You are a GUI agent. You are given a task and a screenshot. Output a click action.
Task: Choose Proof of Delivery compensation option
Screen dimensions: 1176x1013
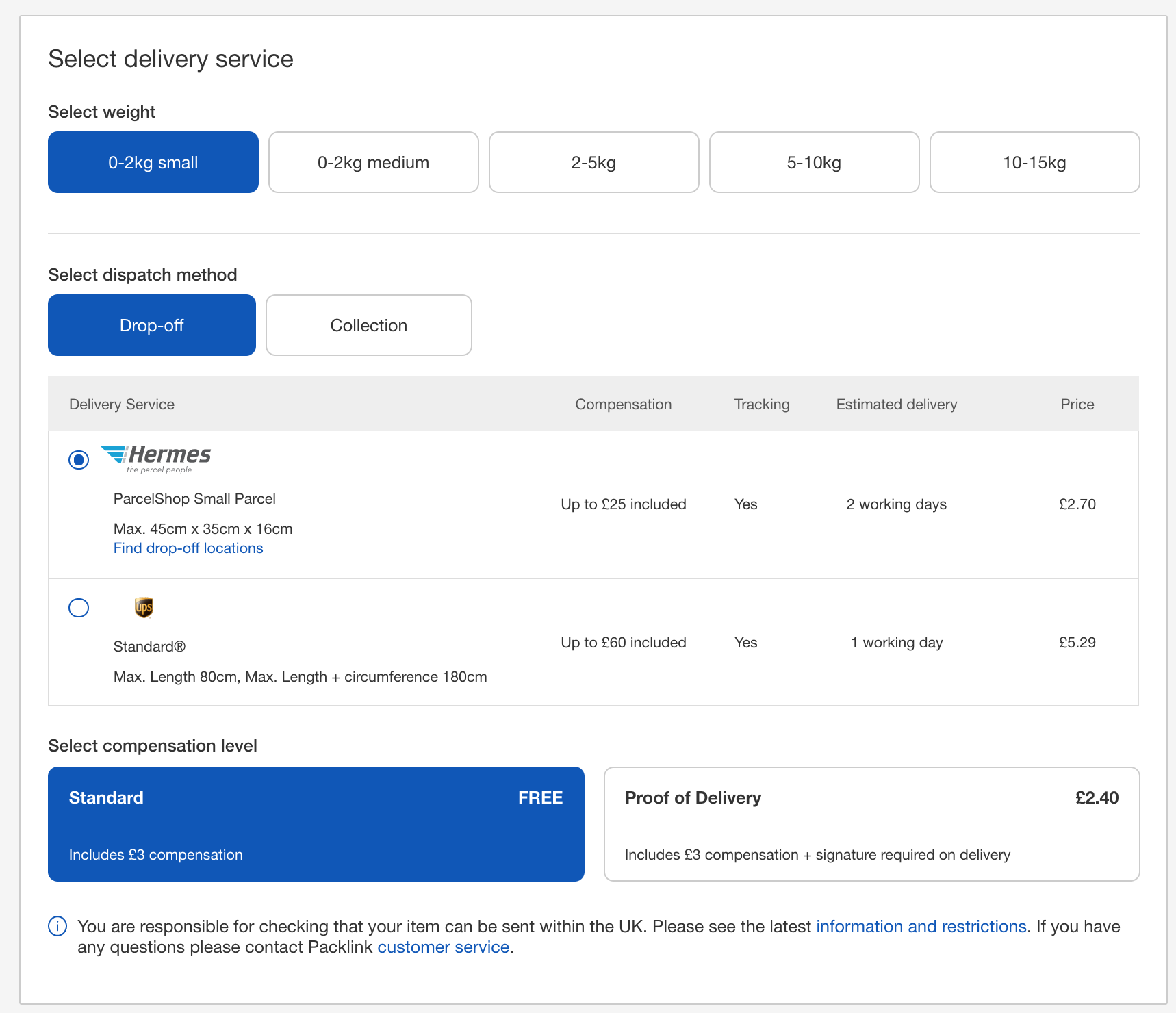tap(872, 824)
